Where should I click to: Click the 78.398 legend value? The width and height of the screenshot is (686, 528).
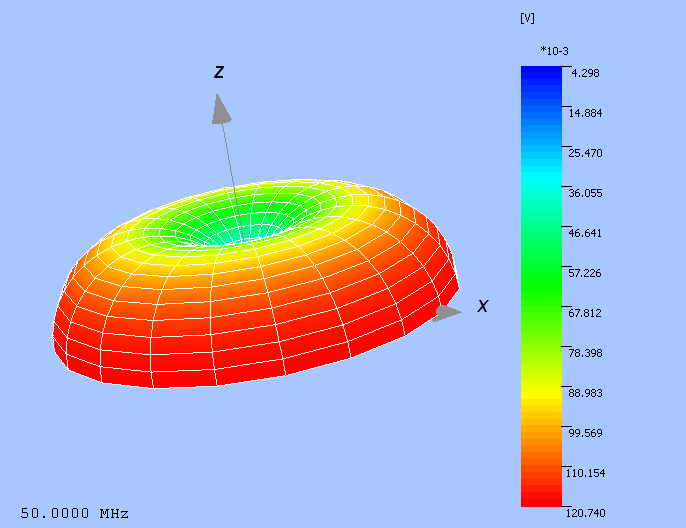[585, 353]
